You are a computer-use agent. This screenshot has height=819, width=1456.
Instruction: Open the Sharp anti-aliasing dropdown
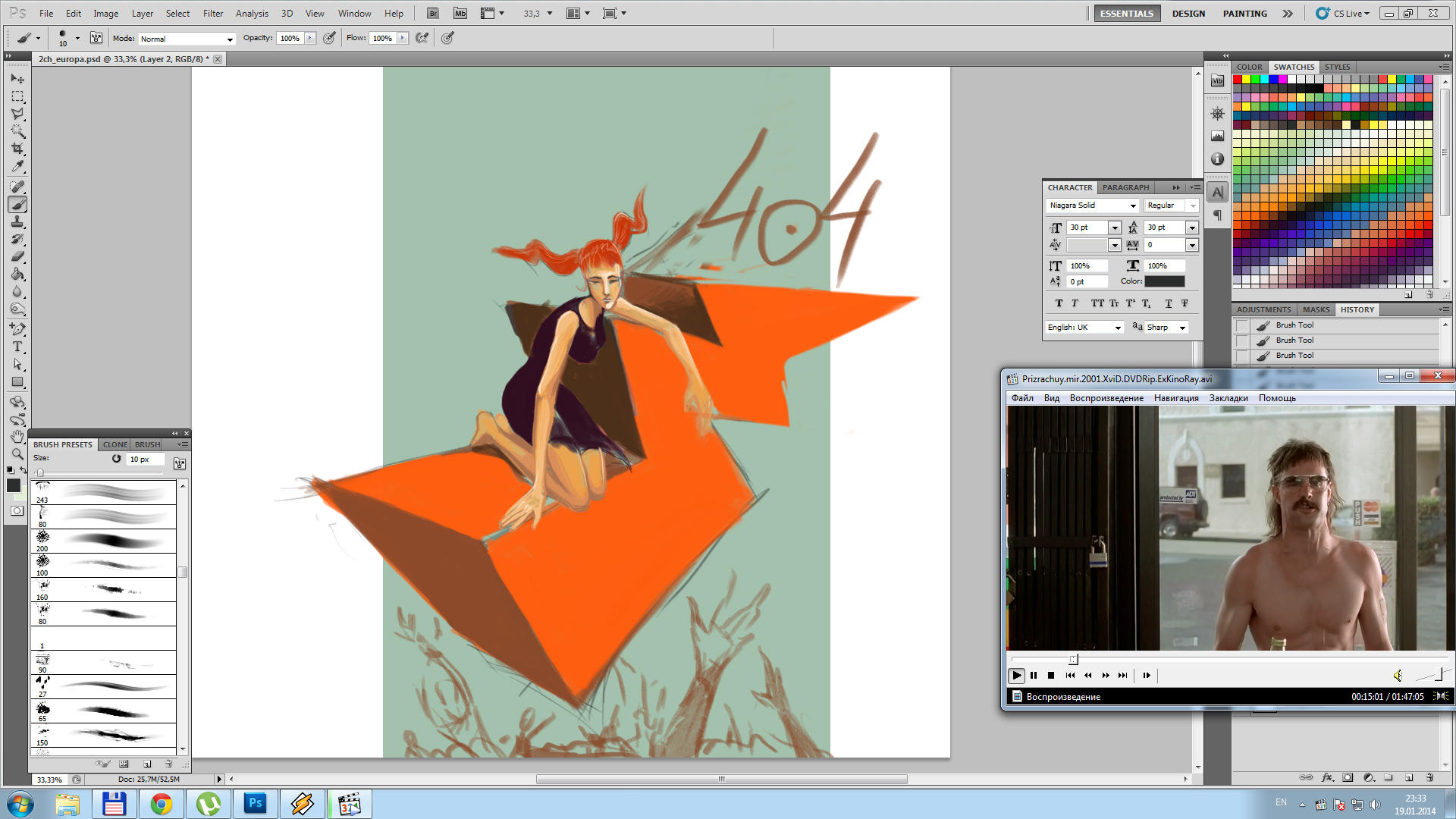pyautogui.click(x=1166, y=328)
